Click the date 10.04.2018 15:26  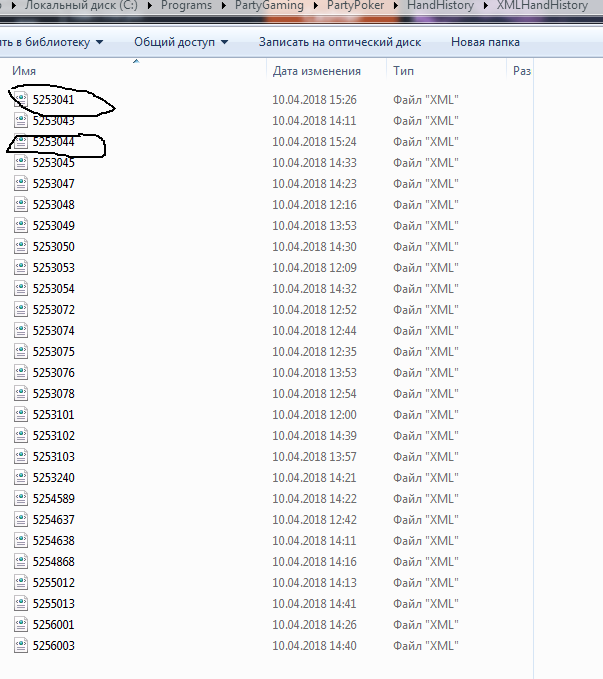tap(314, 100)
